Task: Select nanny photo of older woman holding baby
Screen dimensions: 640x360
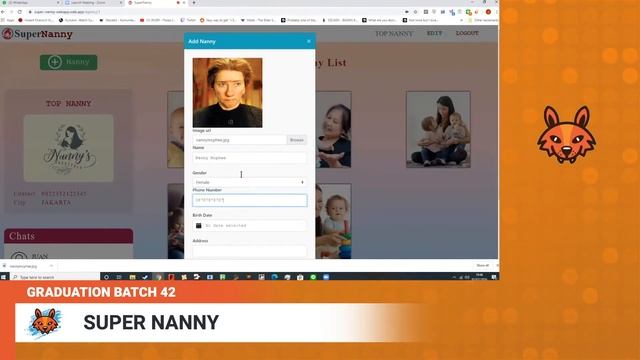Action: (x=333, y=129)
